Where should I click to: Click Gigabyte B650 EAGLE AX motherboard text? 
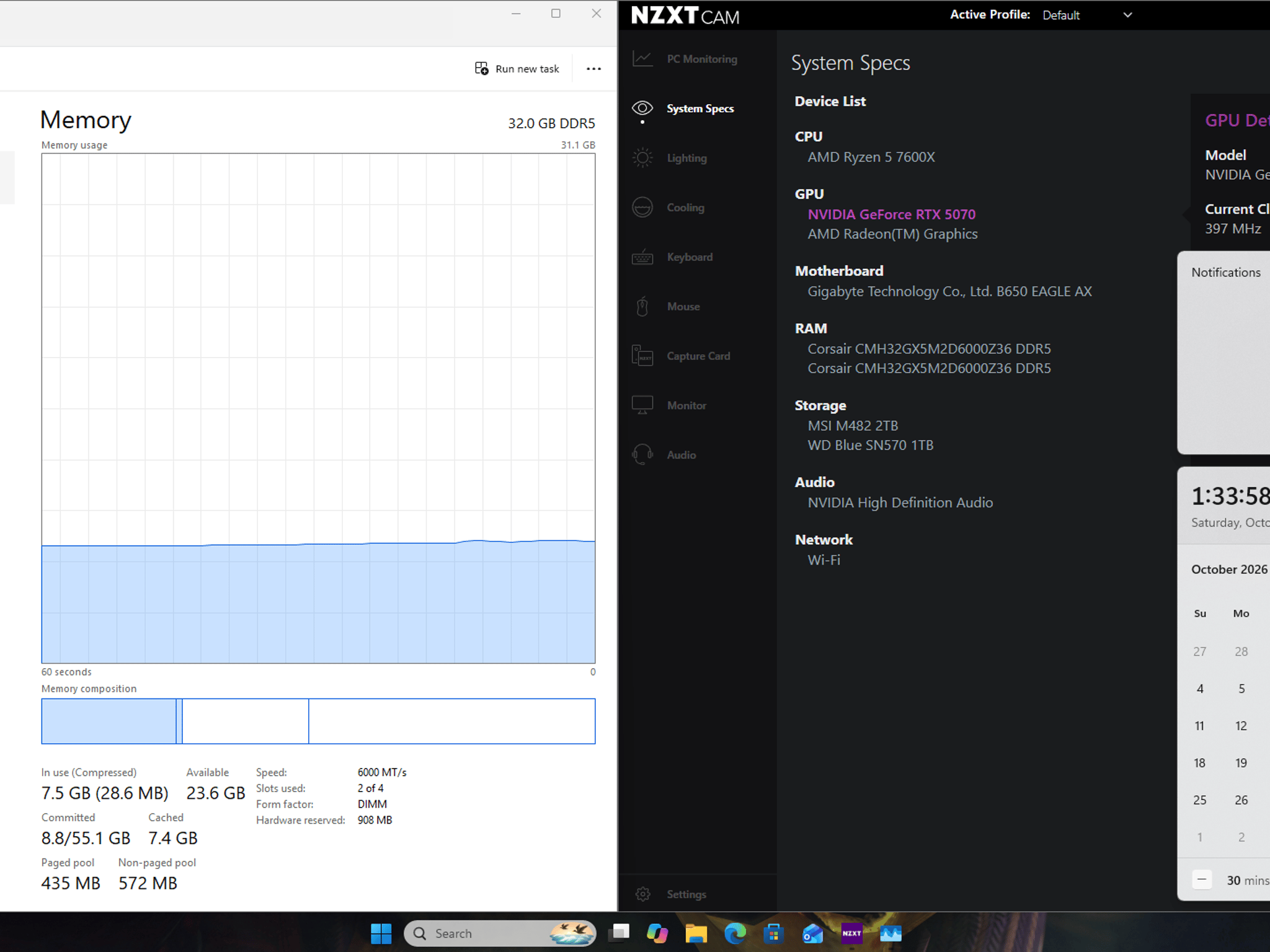click(949, 291)
